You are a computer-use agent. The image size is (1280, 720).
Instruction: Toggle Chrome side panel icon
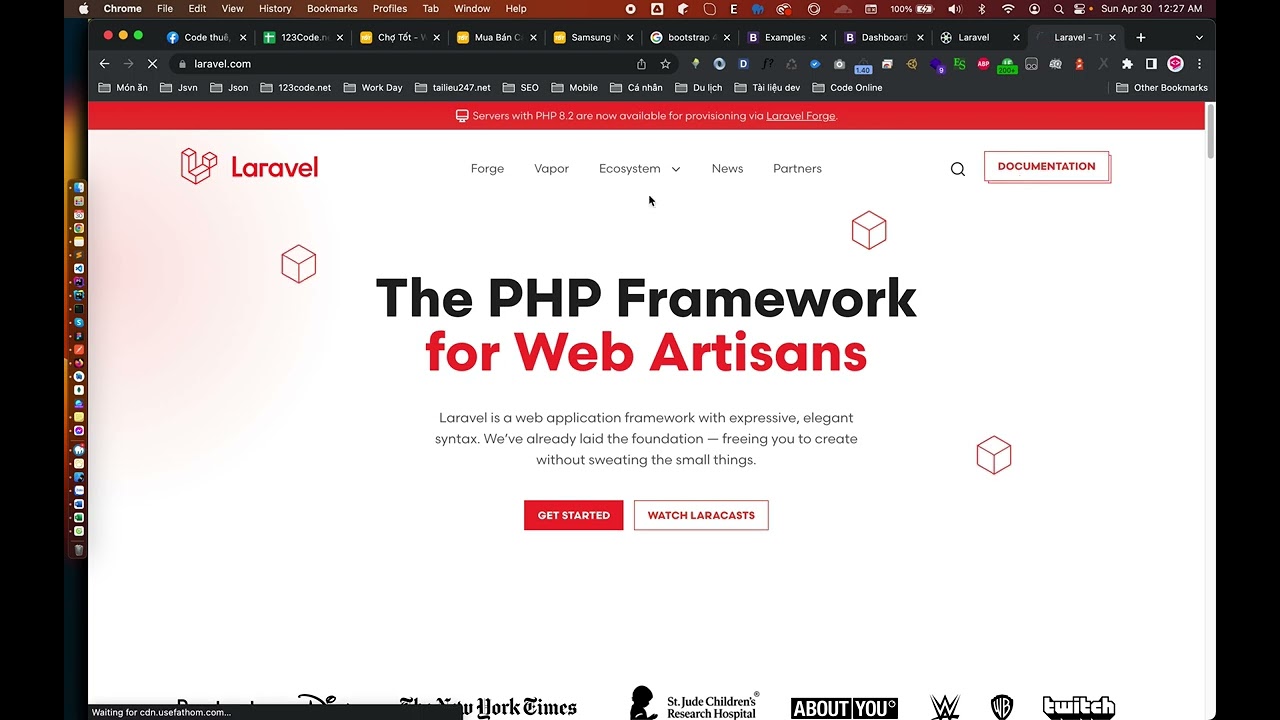(1151, 64)
